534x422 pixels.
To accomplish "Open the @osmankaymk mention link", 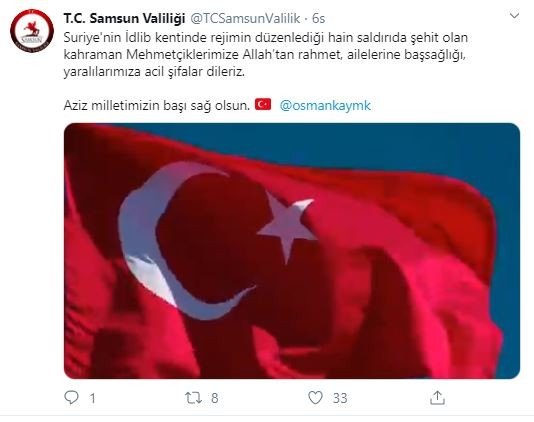I will (325, 105).
